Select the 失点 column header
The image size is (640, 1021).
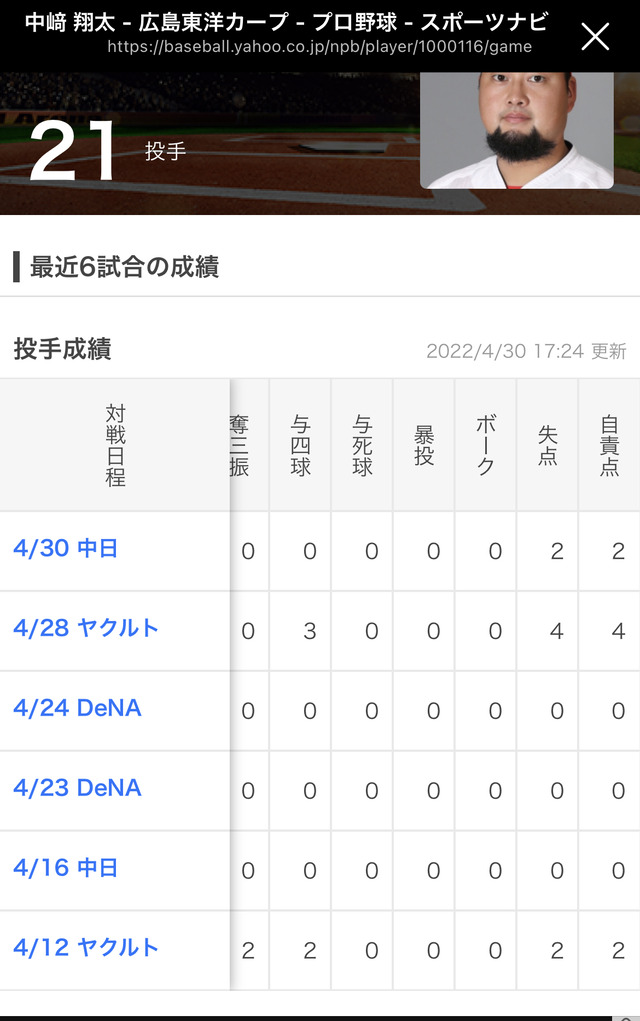coord(548,445)
